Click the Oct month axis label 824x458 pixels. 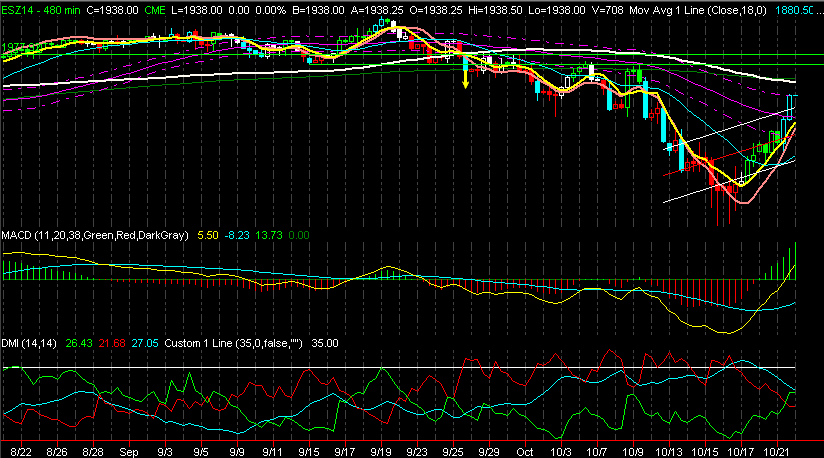point(524,452)
